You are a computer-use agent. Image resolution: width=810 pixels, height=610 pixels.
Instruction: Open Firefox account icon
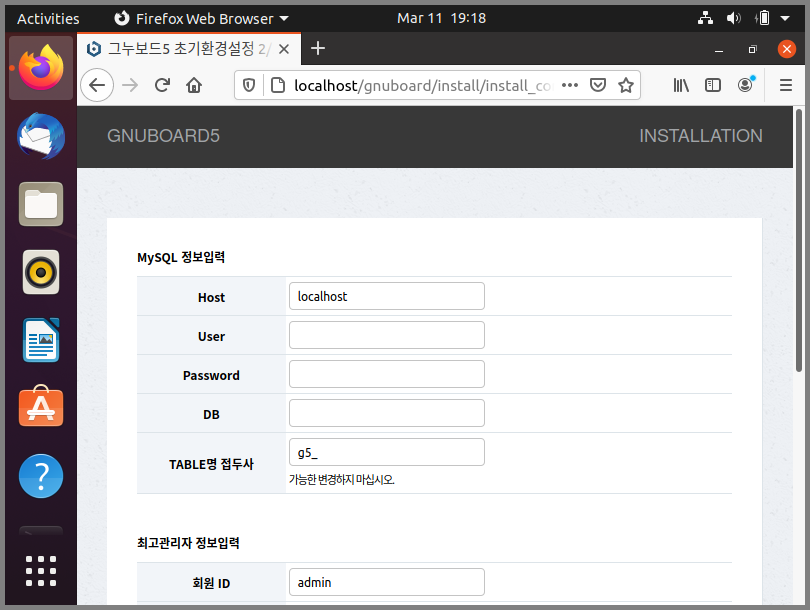click(x=745, y=84)
